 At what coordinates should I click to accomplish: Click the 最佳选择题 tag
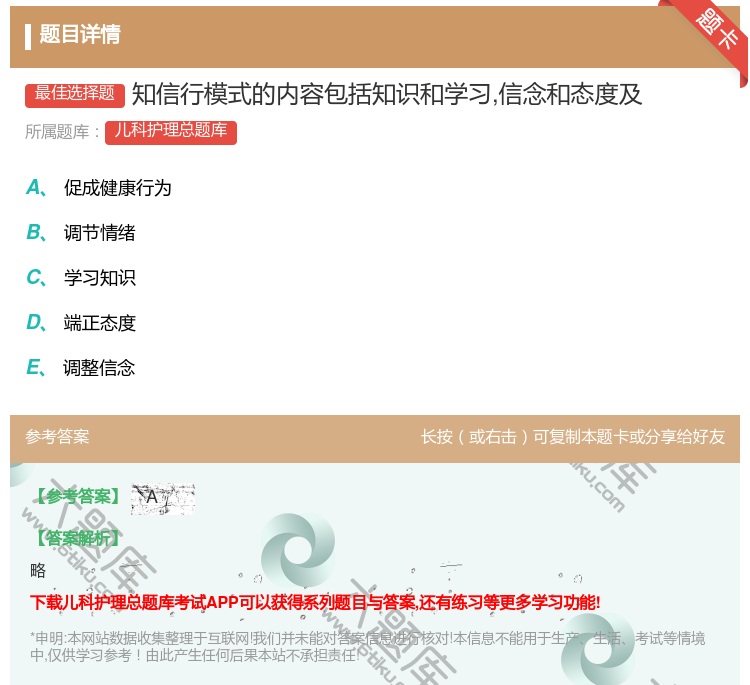tap(75, 95)
